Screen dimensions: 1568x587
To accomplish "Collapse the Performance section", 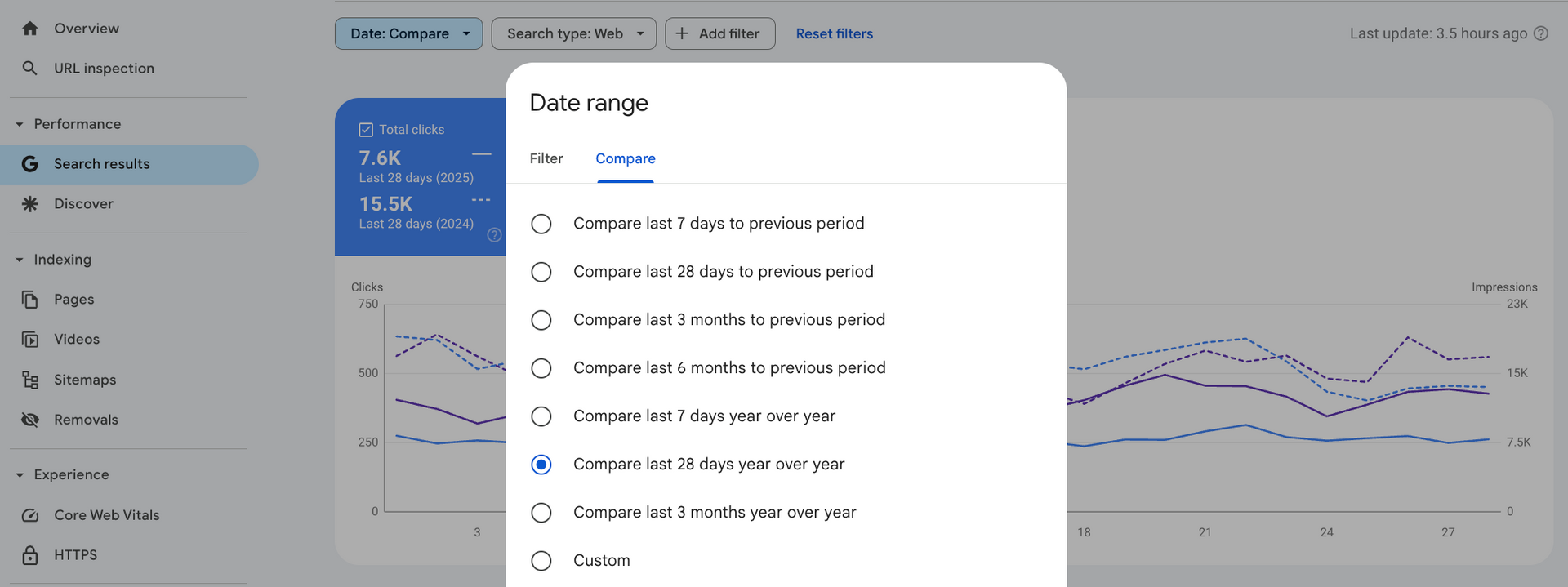I will pos(20,124).
